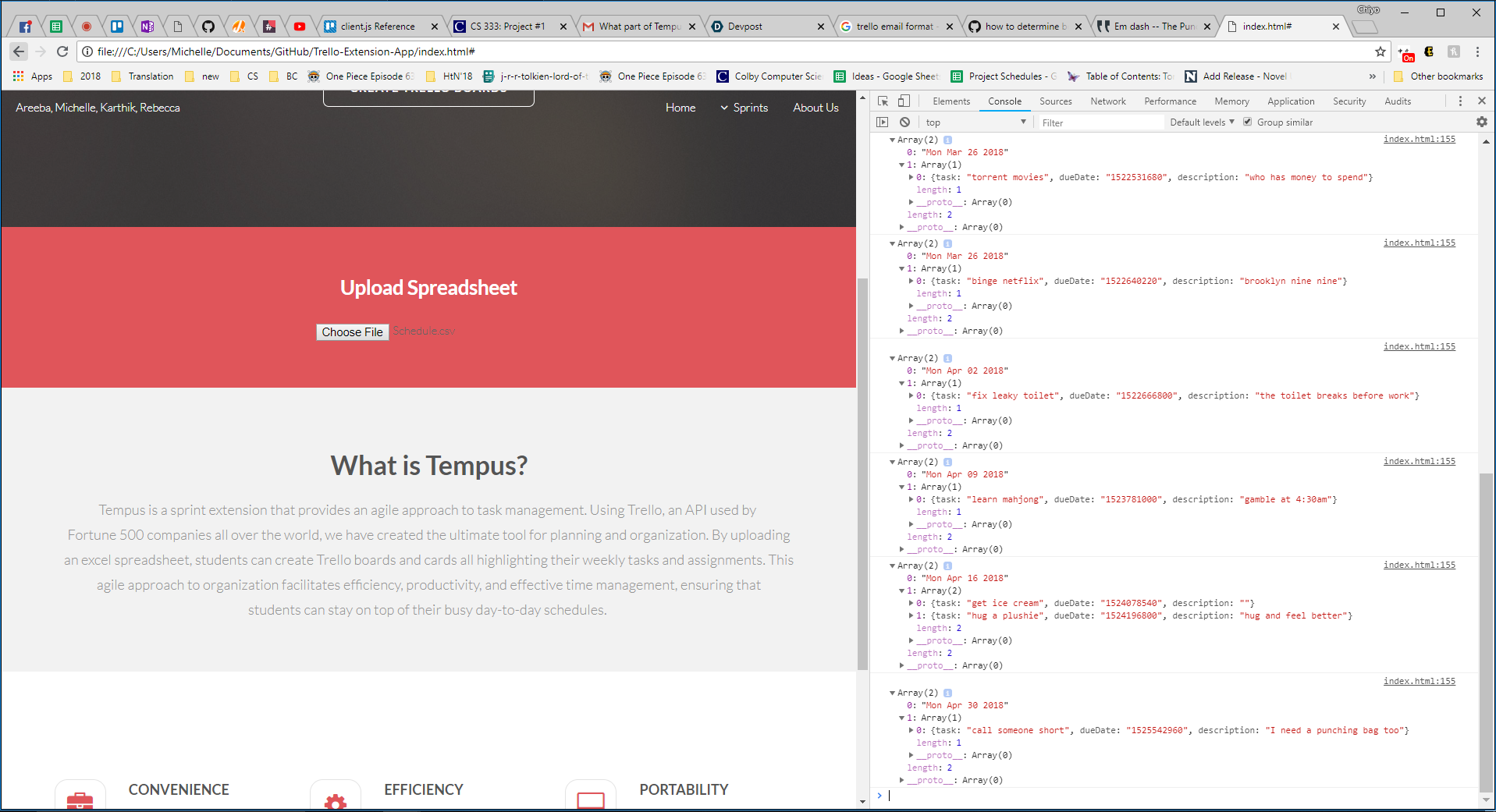Switch to the Facebook pinned tab

pyautogui.click(x=25, y=27)
